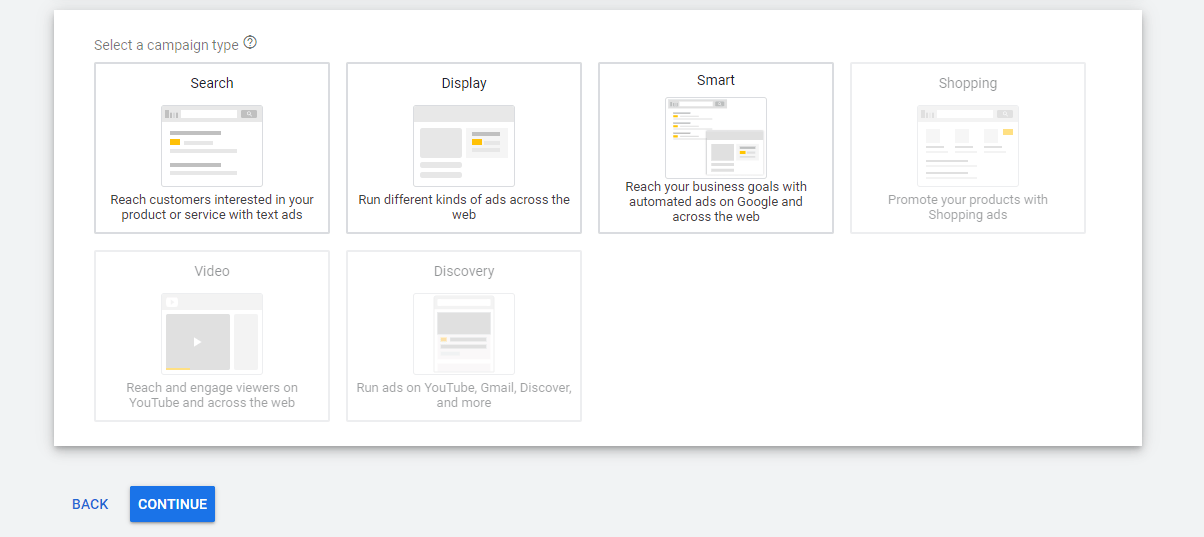Screen dimensions: 1204x537
Task: Click 'Run ads on YouTube, Gmail, Discover' text
Action: pyautogui.click(x=464, y=395)
